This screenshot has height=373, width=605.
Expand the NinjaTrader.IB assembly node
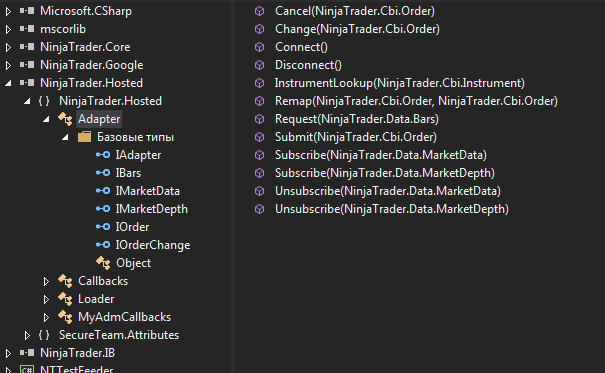click(x=8, y=353)
